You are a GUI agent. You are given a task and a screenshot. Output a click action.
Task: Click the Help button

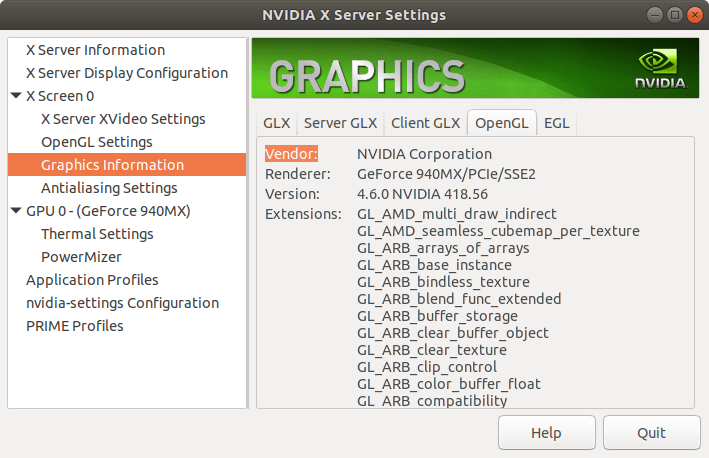point(547,433)
